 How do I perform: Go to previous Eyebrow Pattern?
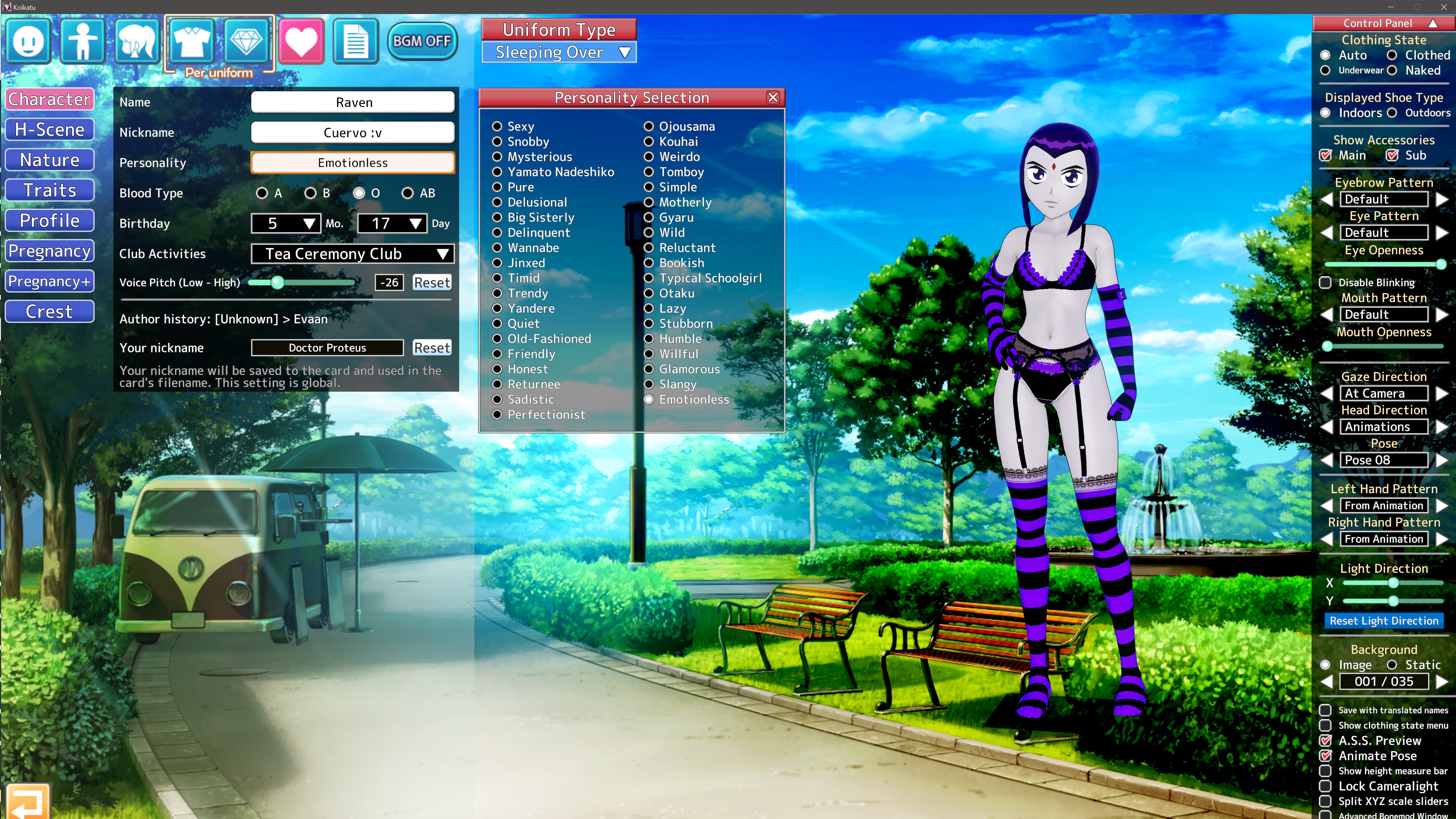pos(1327,199)
